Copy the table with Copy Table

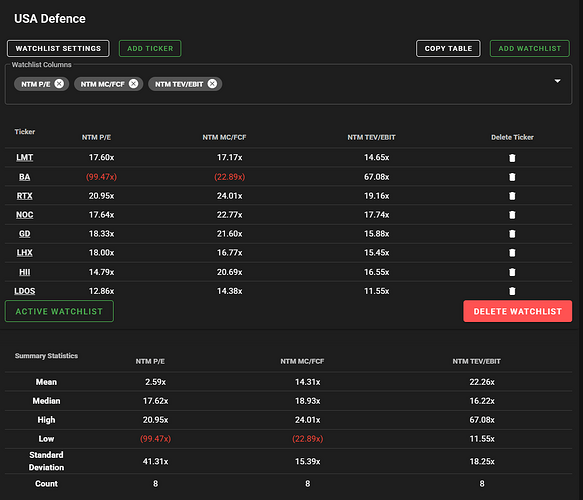point(448,48)
